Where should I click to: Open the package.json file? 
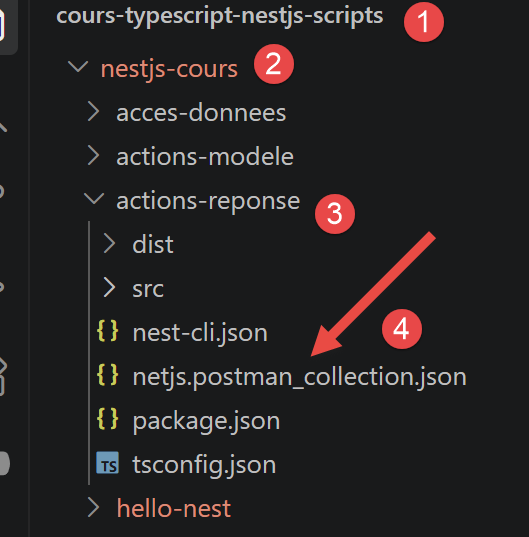tap(206, 421)
